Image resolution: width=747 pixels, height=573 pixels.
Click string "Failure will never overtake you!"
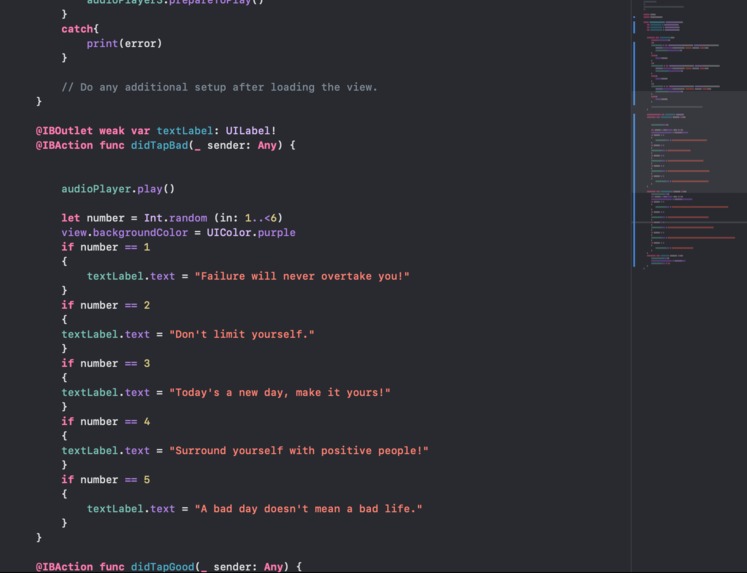302,276
